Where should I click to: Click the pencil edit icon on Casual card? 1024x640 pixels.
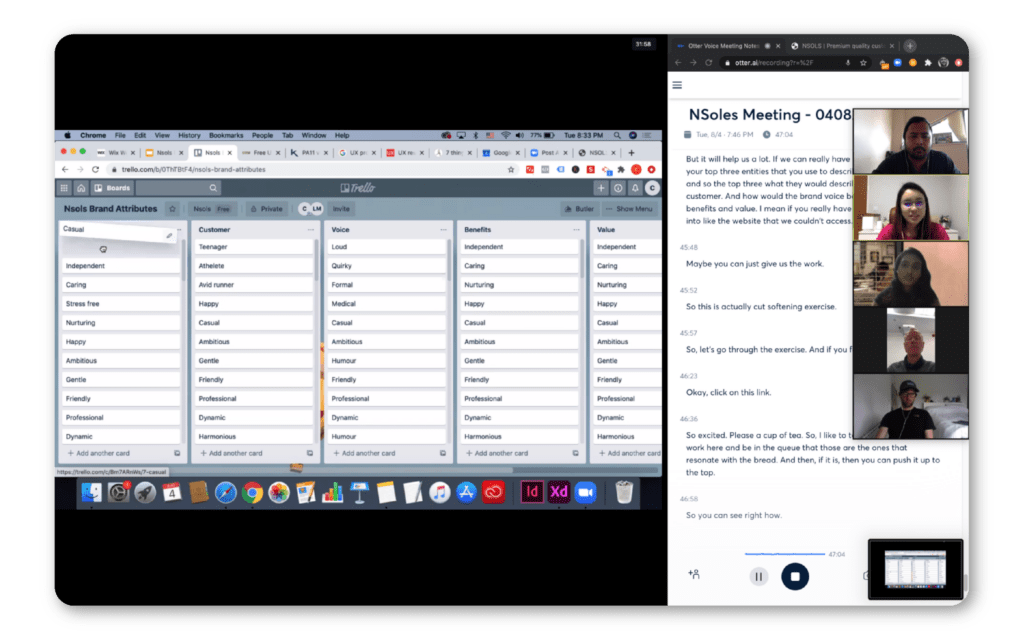point(169,235)
